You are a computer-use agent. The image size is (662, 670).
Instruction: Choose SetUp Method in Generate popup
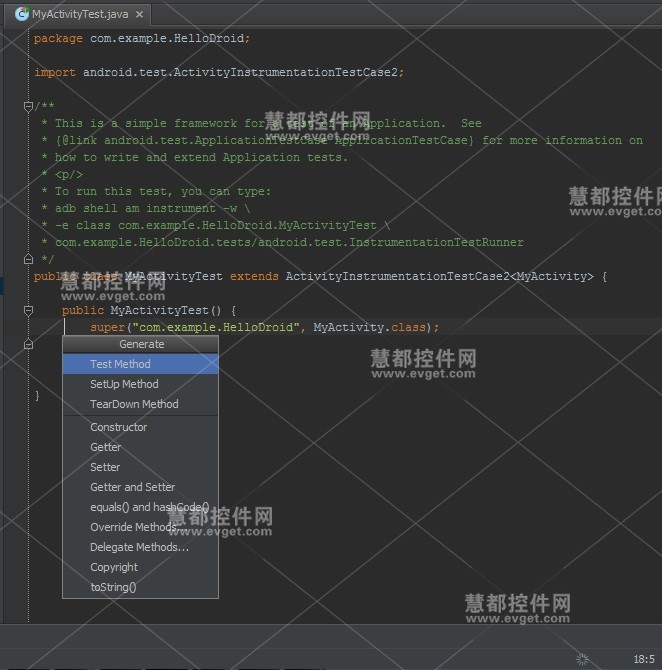141,384
